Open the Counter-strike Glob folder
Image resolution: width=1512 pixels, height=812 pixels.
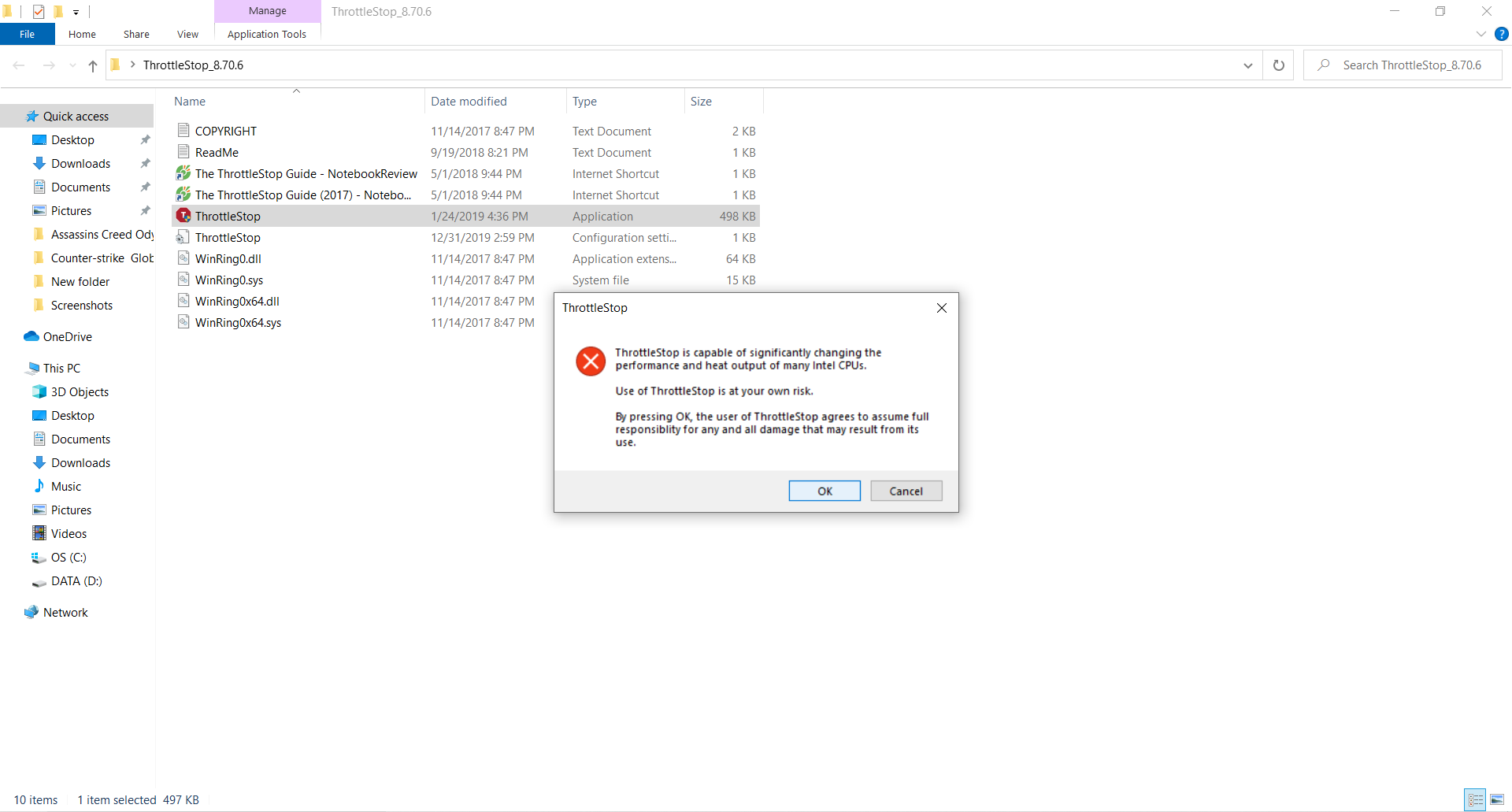pyautogui.click(x=102, y=258)
